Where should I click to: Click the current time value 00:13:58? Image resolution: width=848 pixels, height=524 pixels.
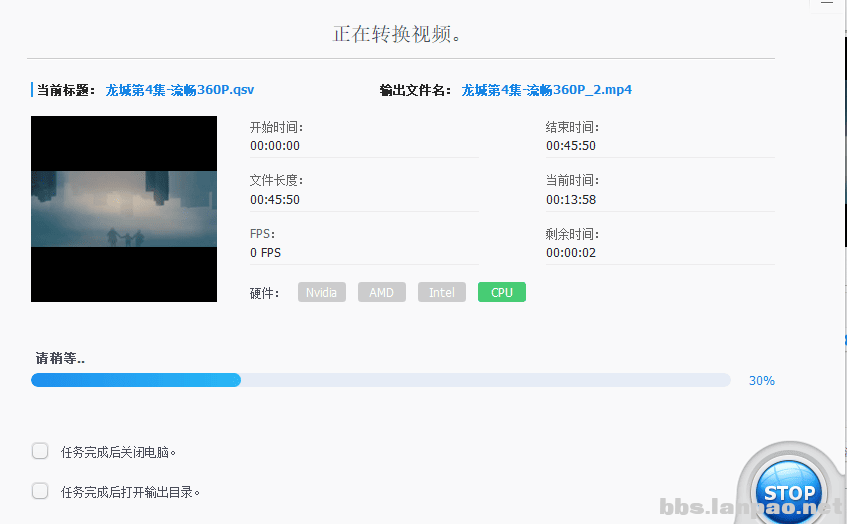(571, 200)
